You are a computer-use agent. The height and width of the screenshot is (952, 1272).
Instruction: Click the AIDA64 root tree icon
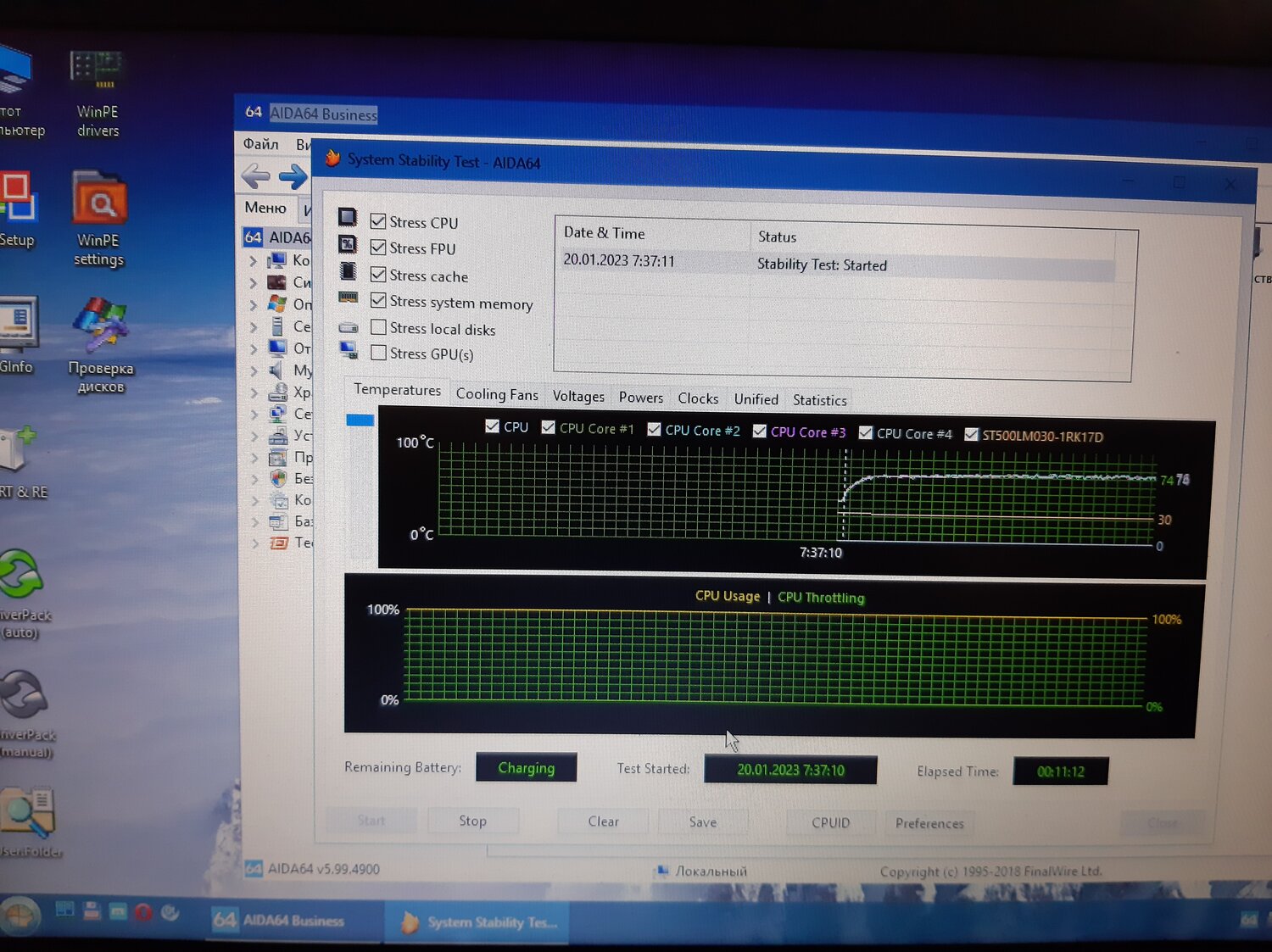(x=253, y=237)
